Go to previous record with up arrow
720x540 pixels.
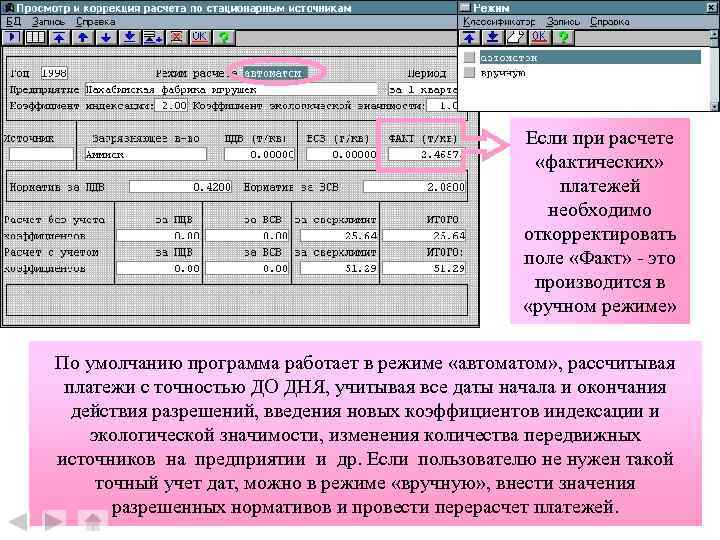click(x=83, y=37)
